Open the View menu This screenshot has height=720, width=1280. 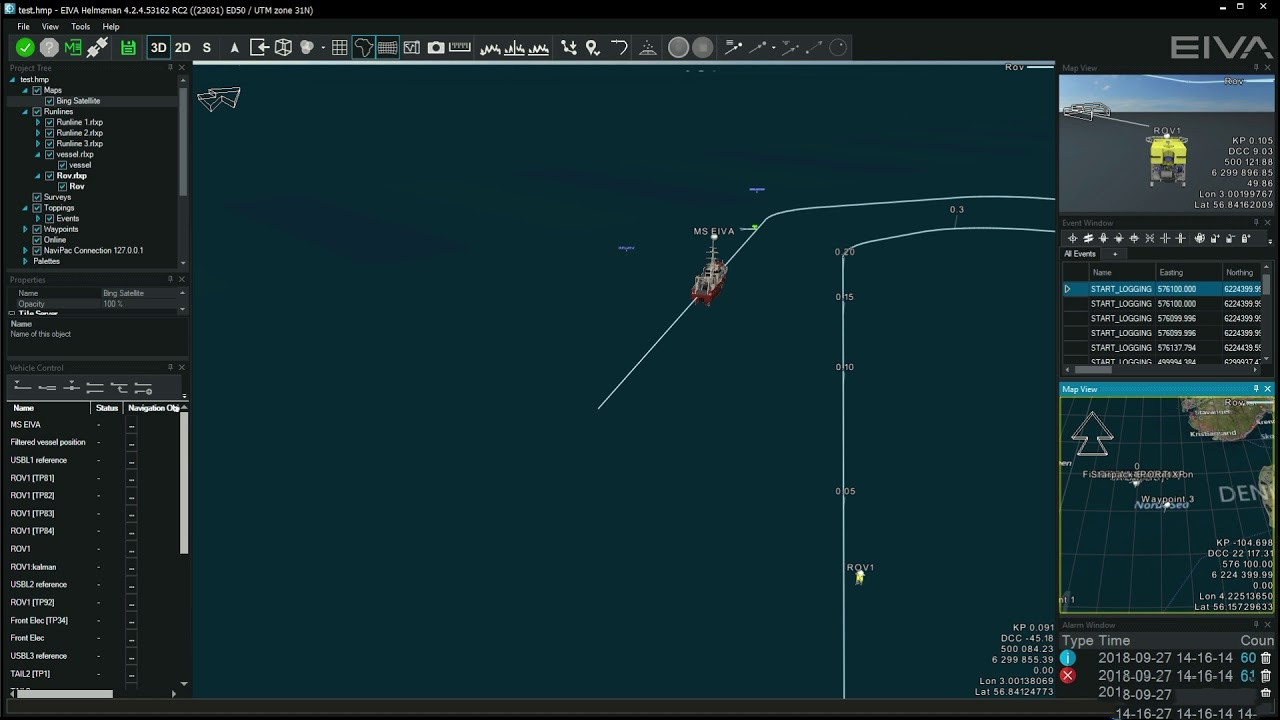50,27
